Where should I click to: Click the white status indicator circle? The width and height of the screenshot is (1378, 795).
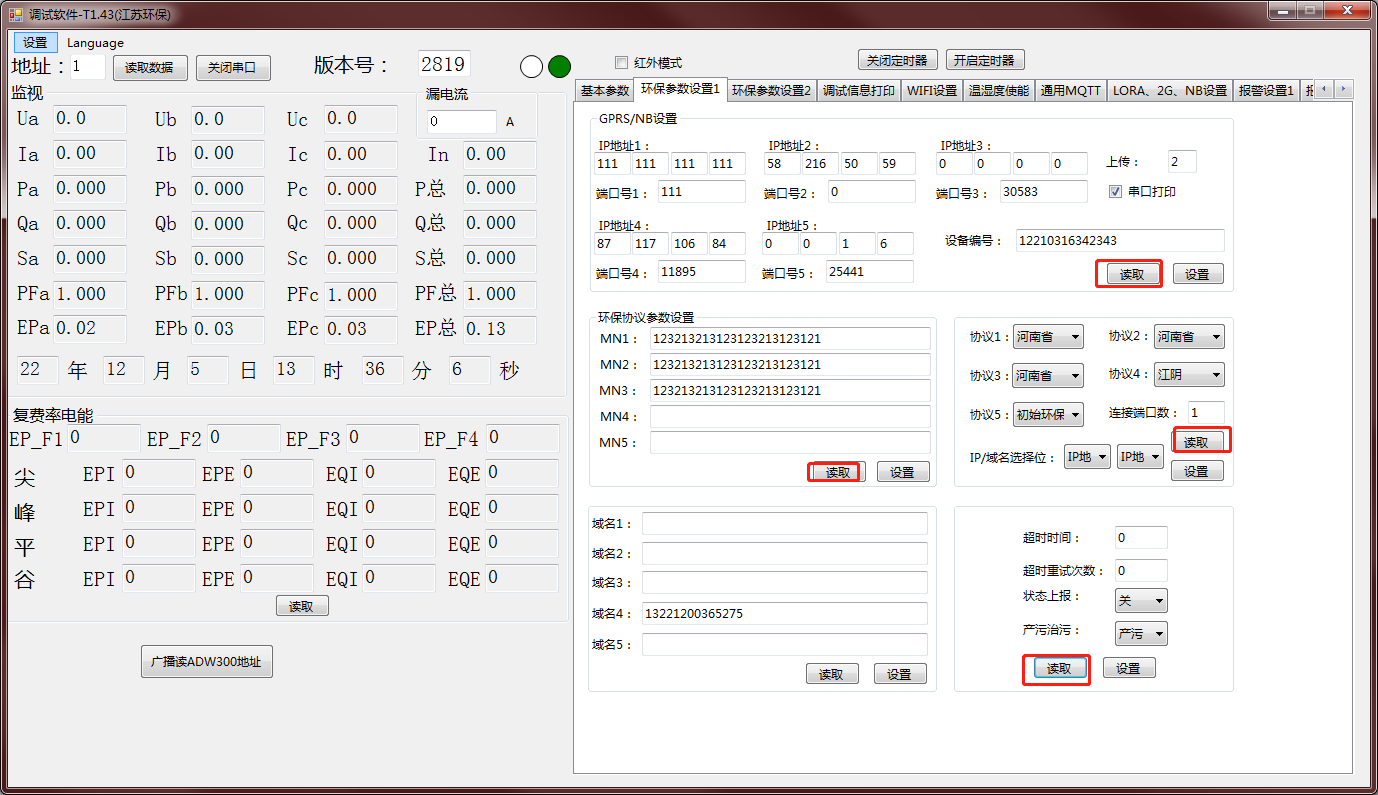532,67
